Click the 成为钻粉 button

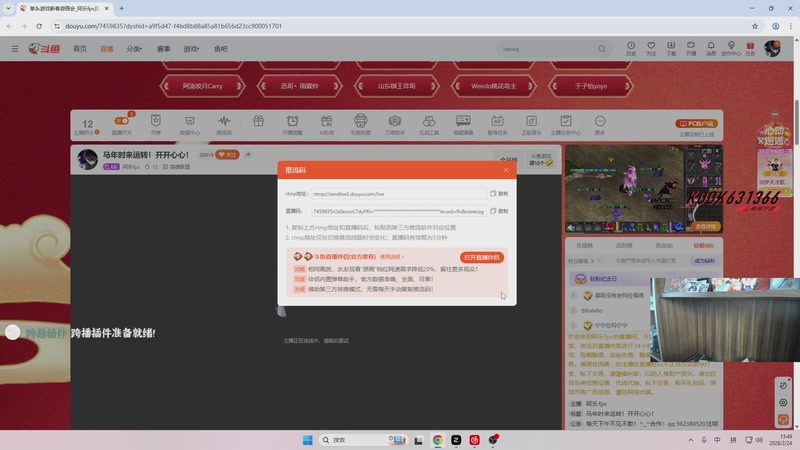tap(704, 261)
